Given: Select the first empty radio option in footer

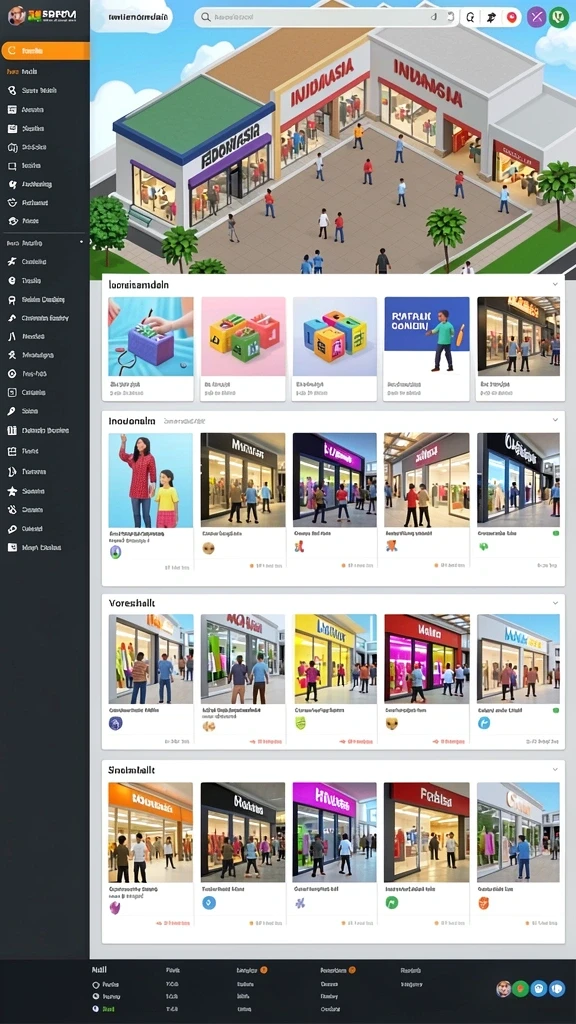Looking at the screenshot, I should [96, 984].
